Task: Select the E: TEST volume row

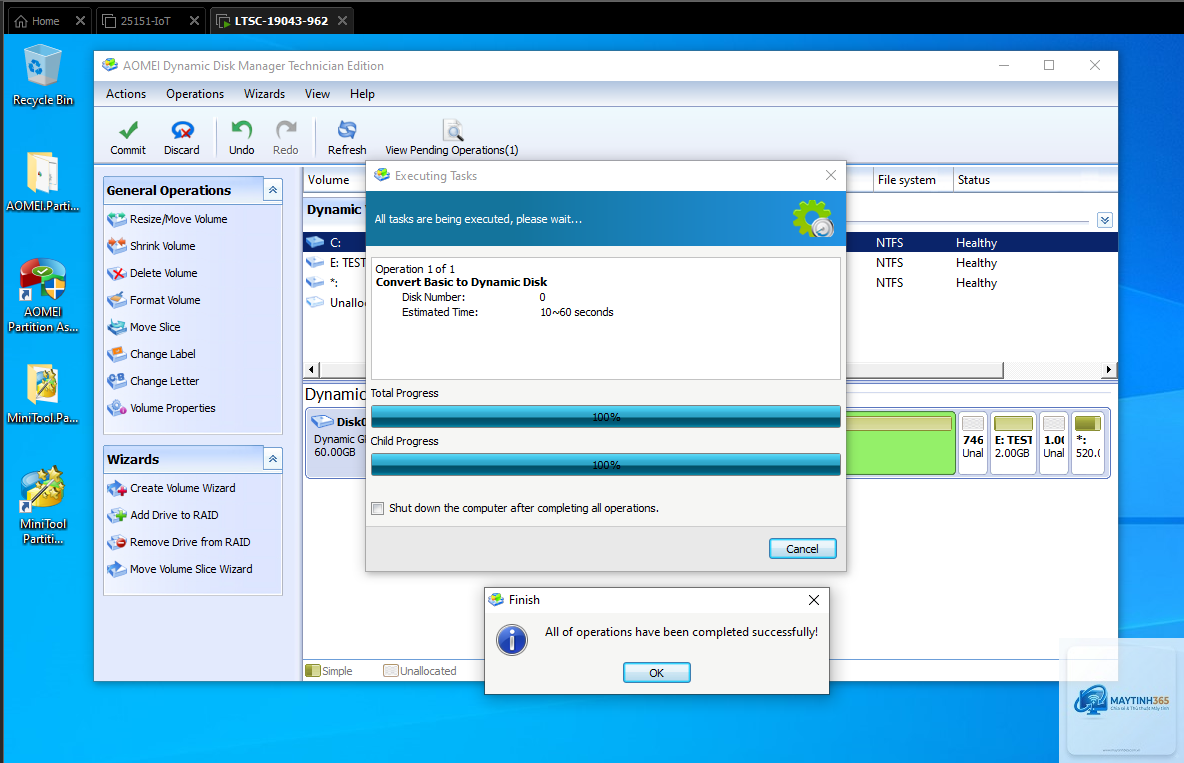Action: [709, 263]
